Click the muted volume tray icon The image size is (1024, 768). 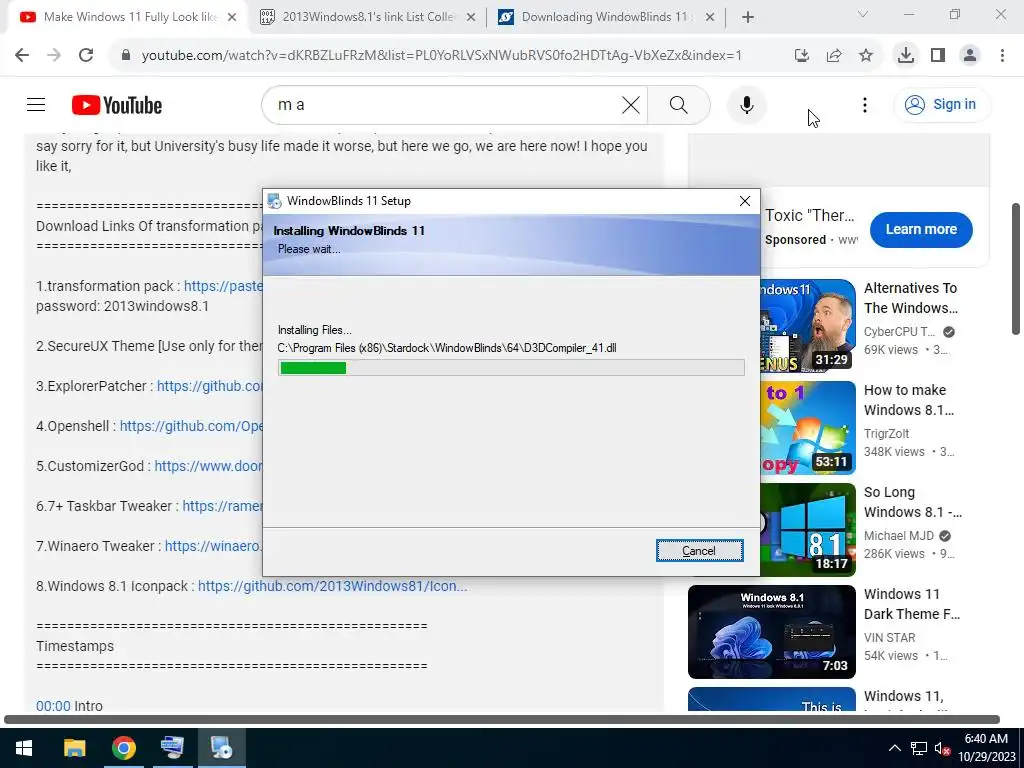[x=942, y=748]
